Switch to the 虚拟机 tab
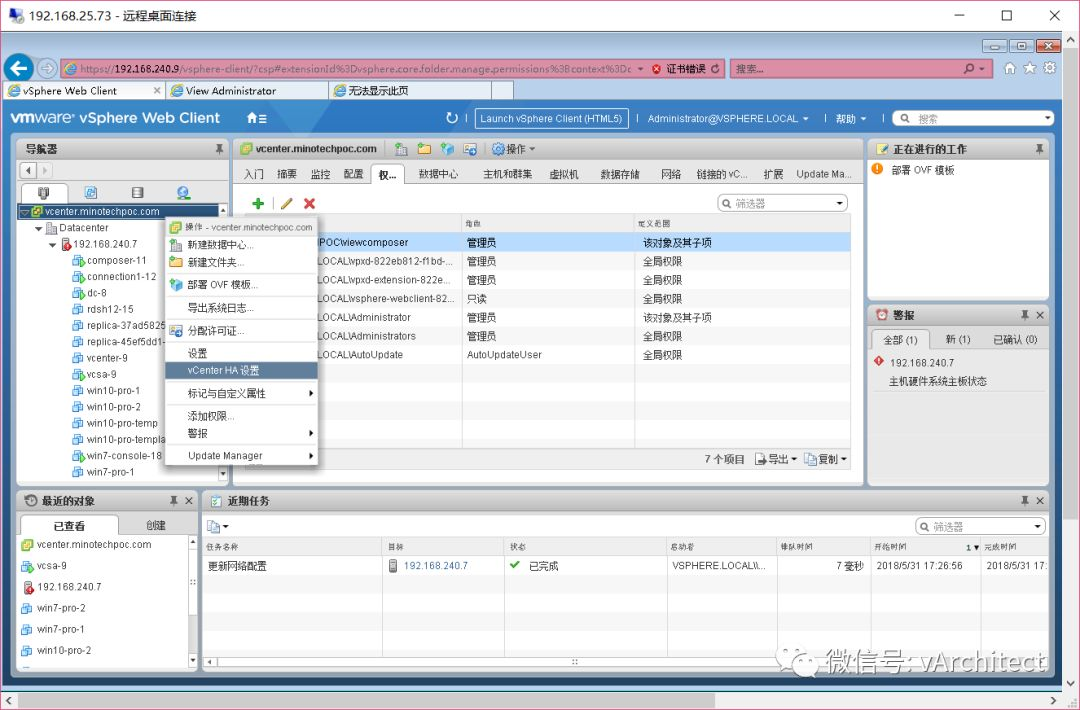The image size is (1080, 710). [563, 174]
